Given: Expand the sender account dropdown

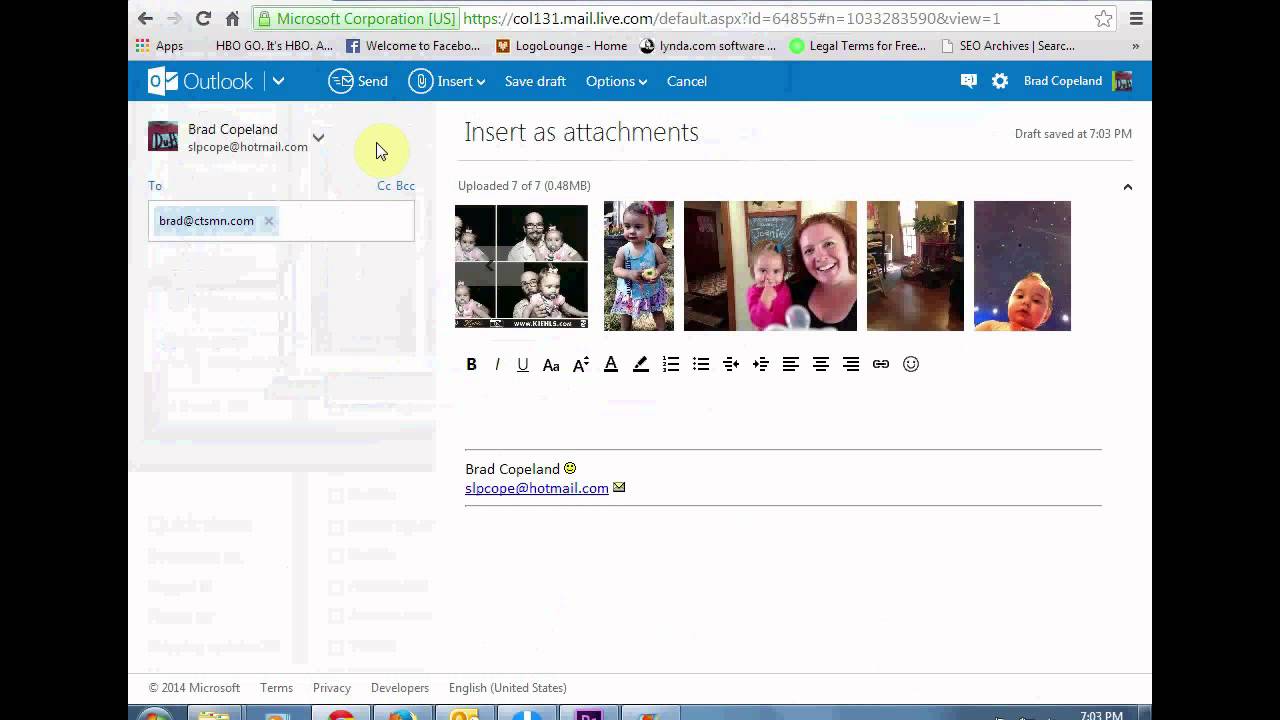Looking at the screenshot, I should coord(318,138).
